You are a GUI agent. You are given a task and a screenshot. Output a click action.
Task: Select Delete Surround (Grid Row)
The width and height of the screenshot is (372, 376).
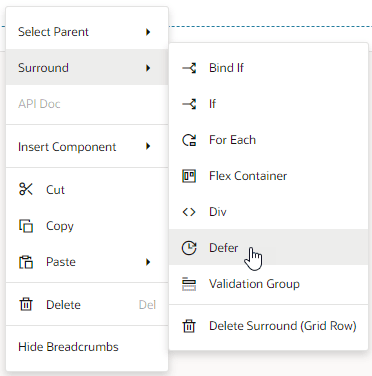(269, 326)
